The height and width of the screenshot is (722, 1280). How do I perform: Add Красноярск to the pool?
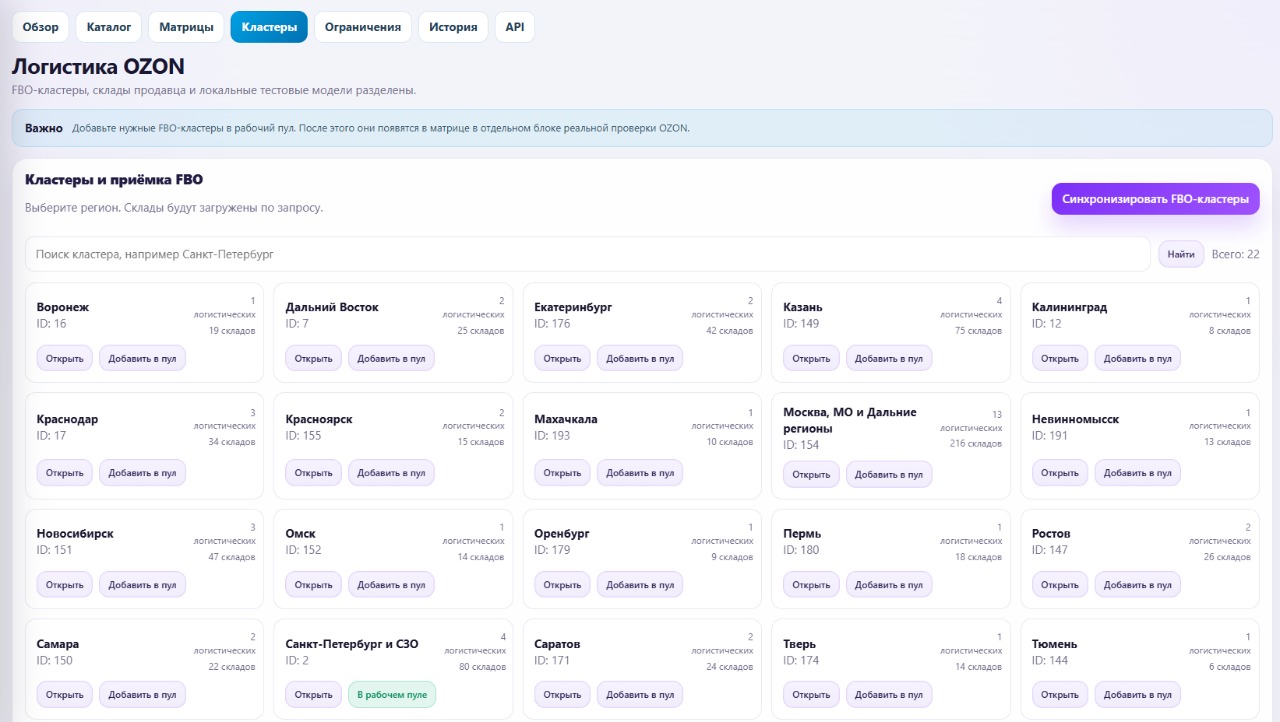391,473
